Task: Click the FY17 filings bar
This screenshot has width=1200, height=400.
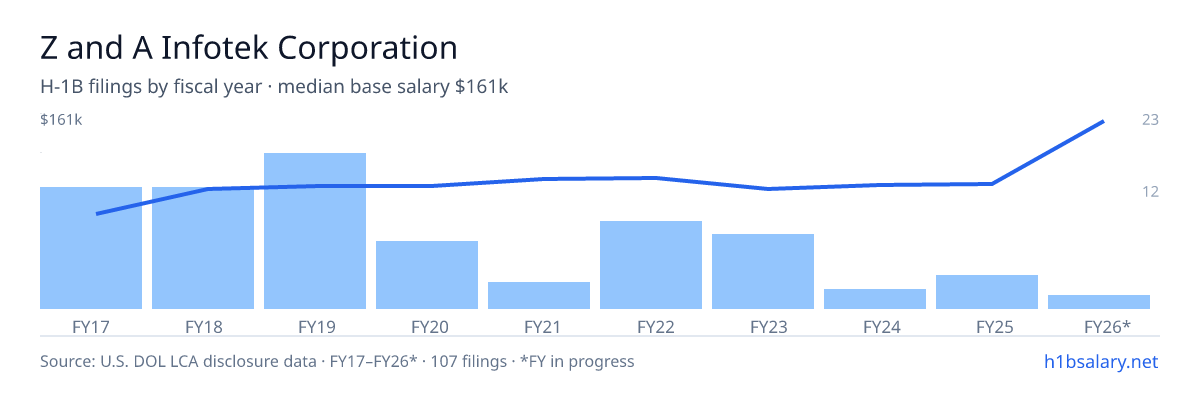Action: [x=91, y=248]
